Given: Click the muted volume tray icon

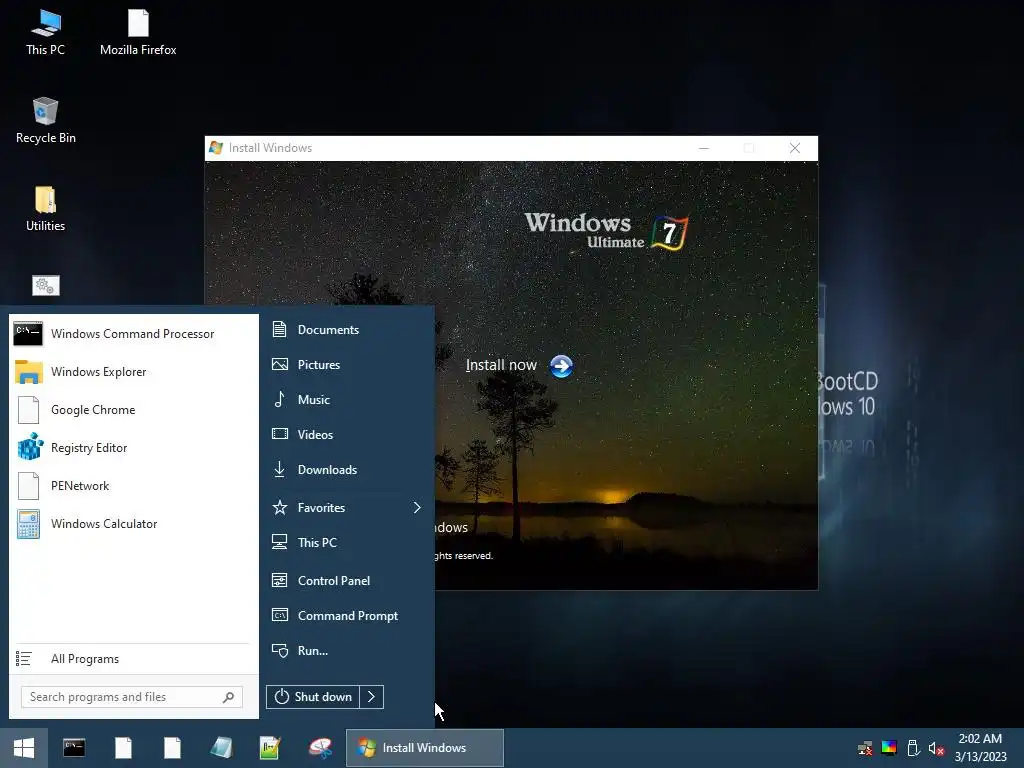Looking at the screenshot, I should click(936, 748).
